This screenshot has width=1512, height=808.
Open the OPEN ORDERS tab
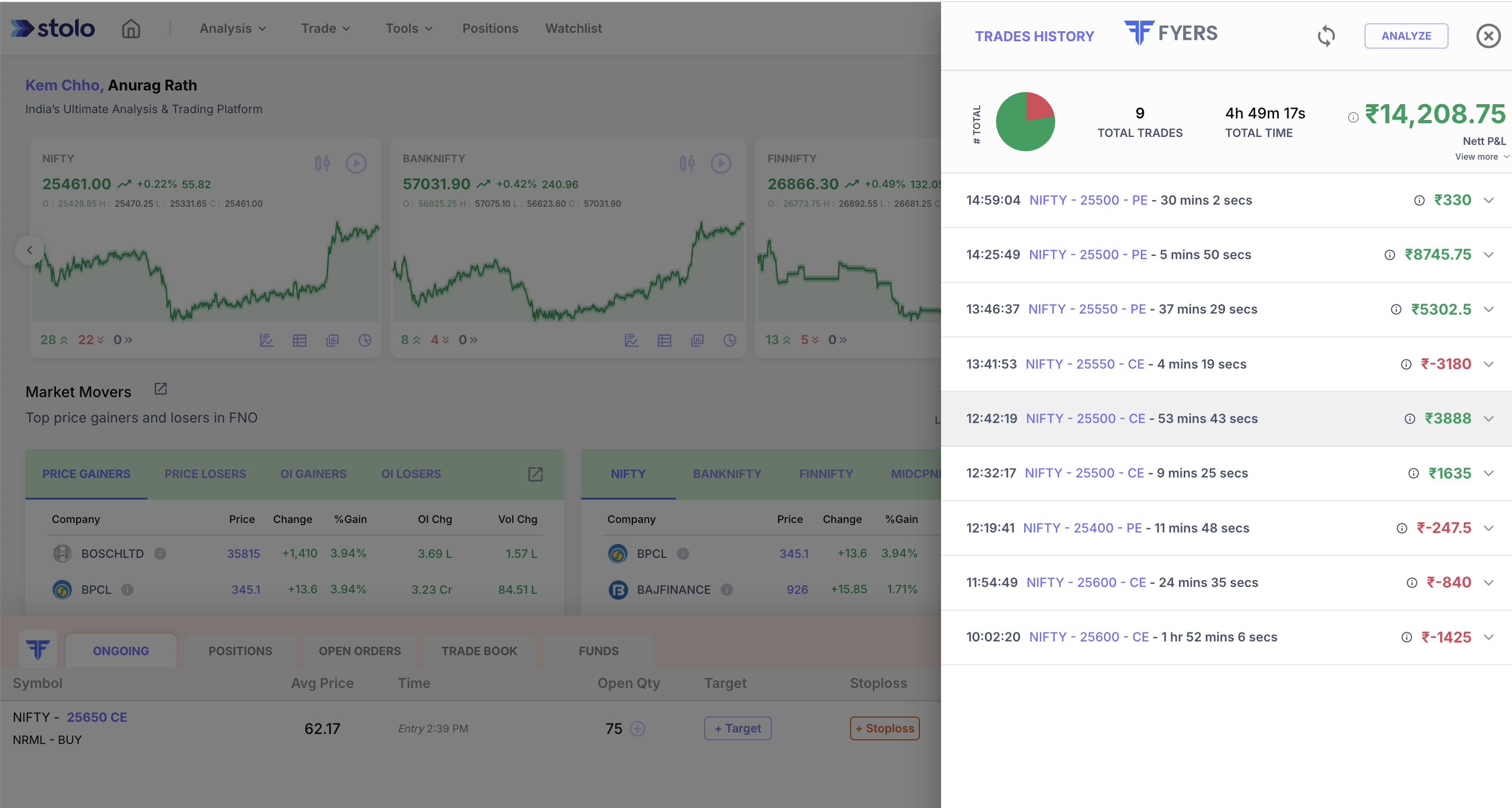point(360,650)
